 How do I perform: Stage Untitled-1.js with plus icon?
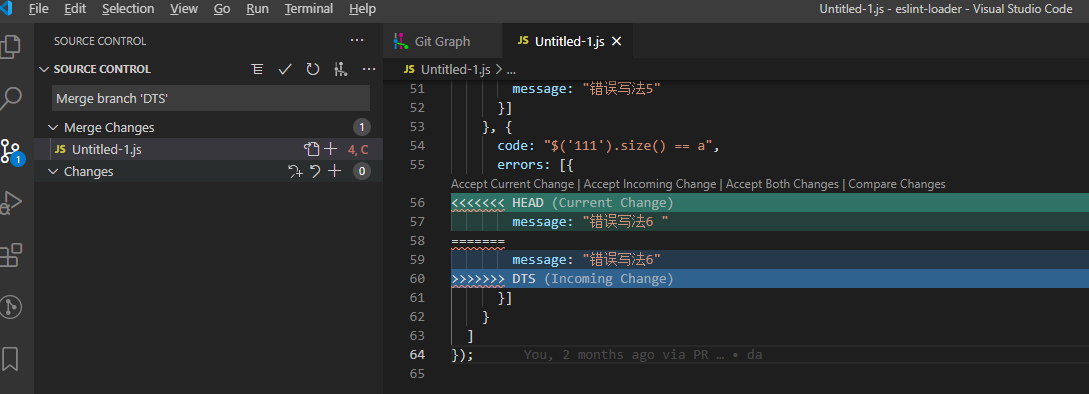[331, 149]
